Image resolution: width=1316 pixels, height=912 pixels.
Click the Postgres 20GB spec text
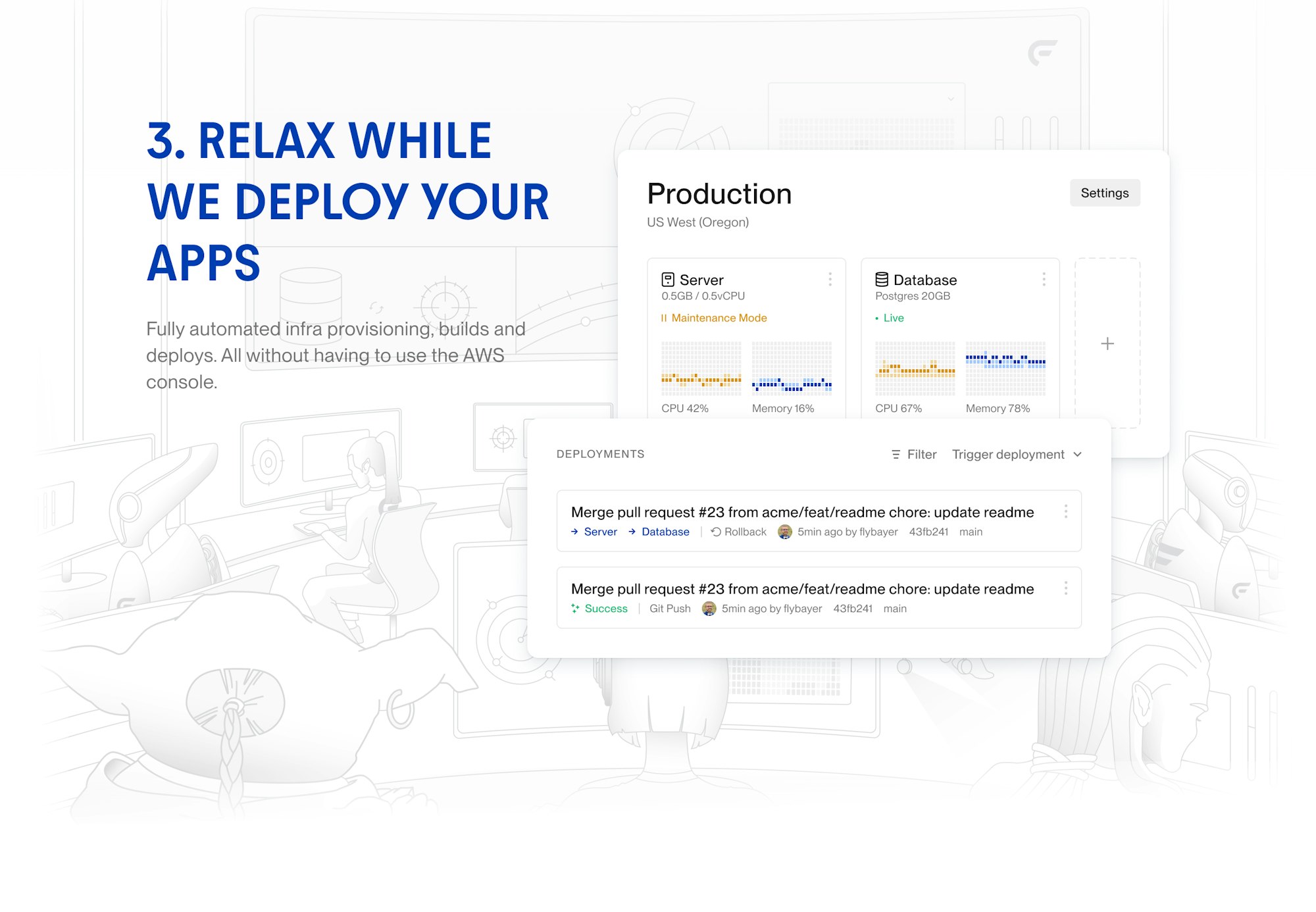click(913, 296)
